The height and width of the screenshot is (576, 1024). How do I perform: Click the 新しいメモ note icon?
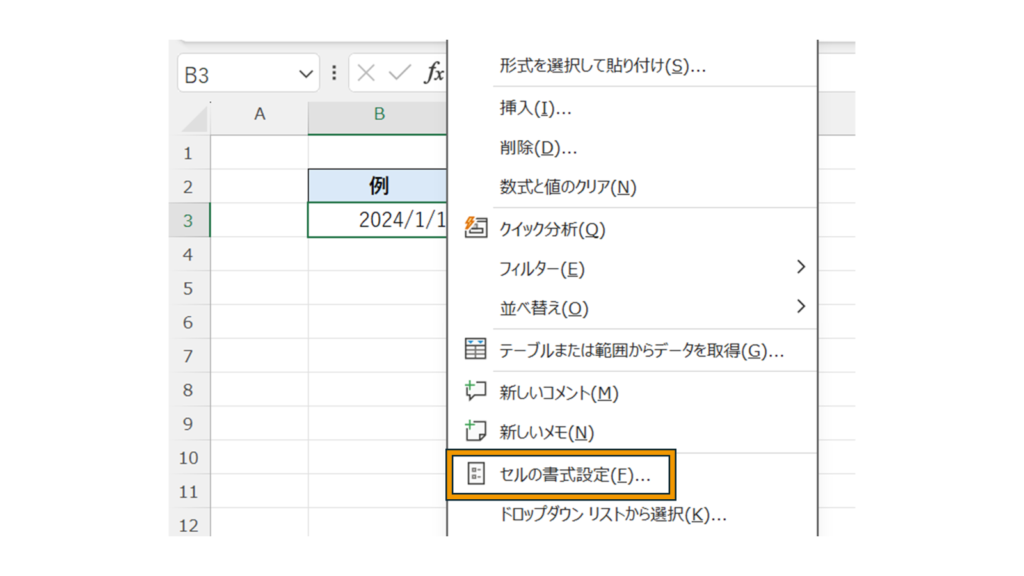[x=476, y=432]
